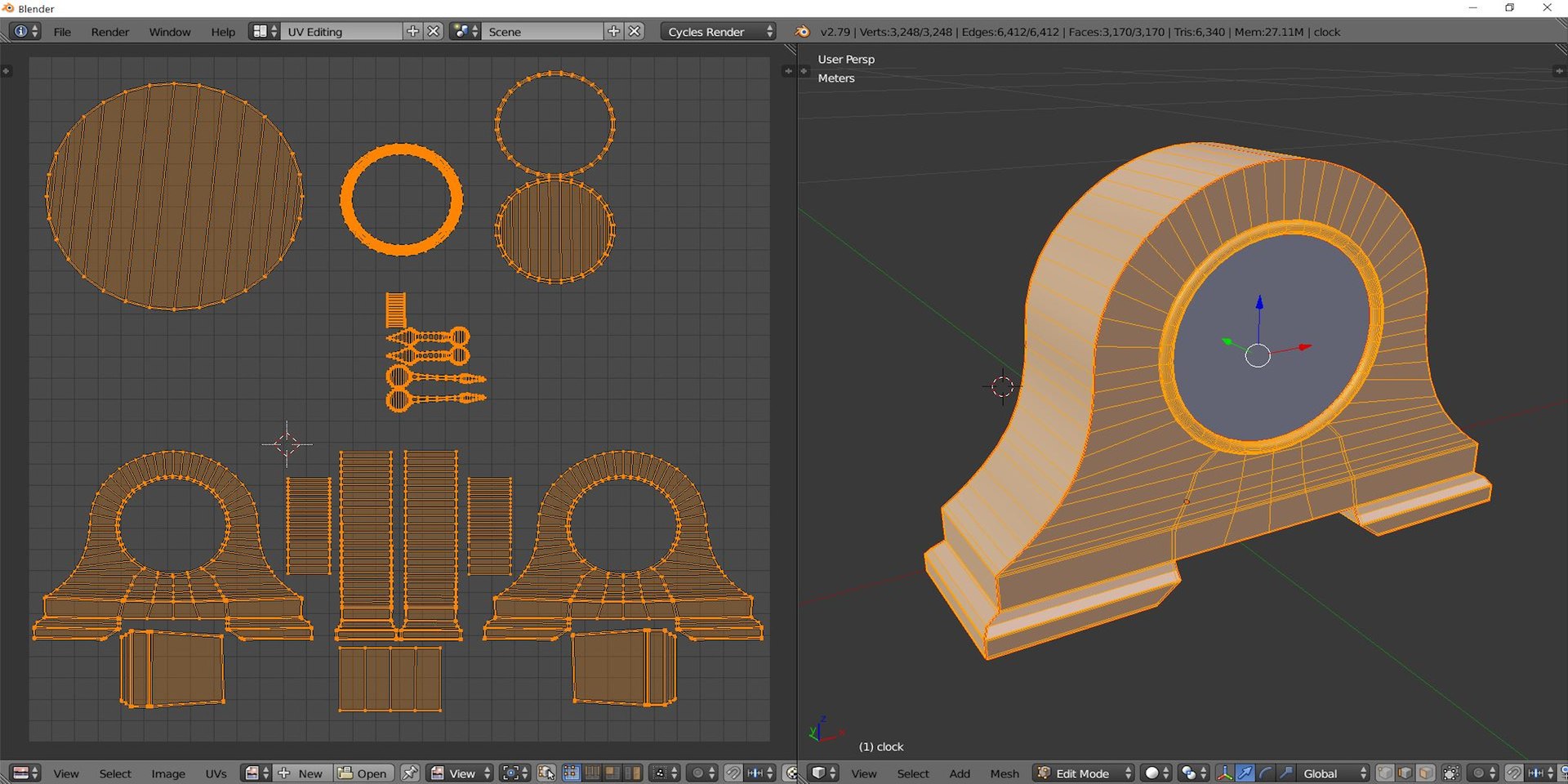Open the UVs menu
Image resolution: width=1568 pixels, height=784 pixels.
click(x=216, y=773)
